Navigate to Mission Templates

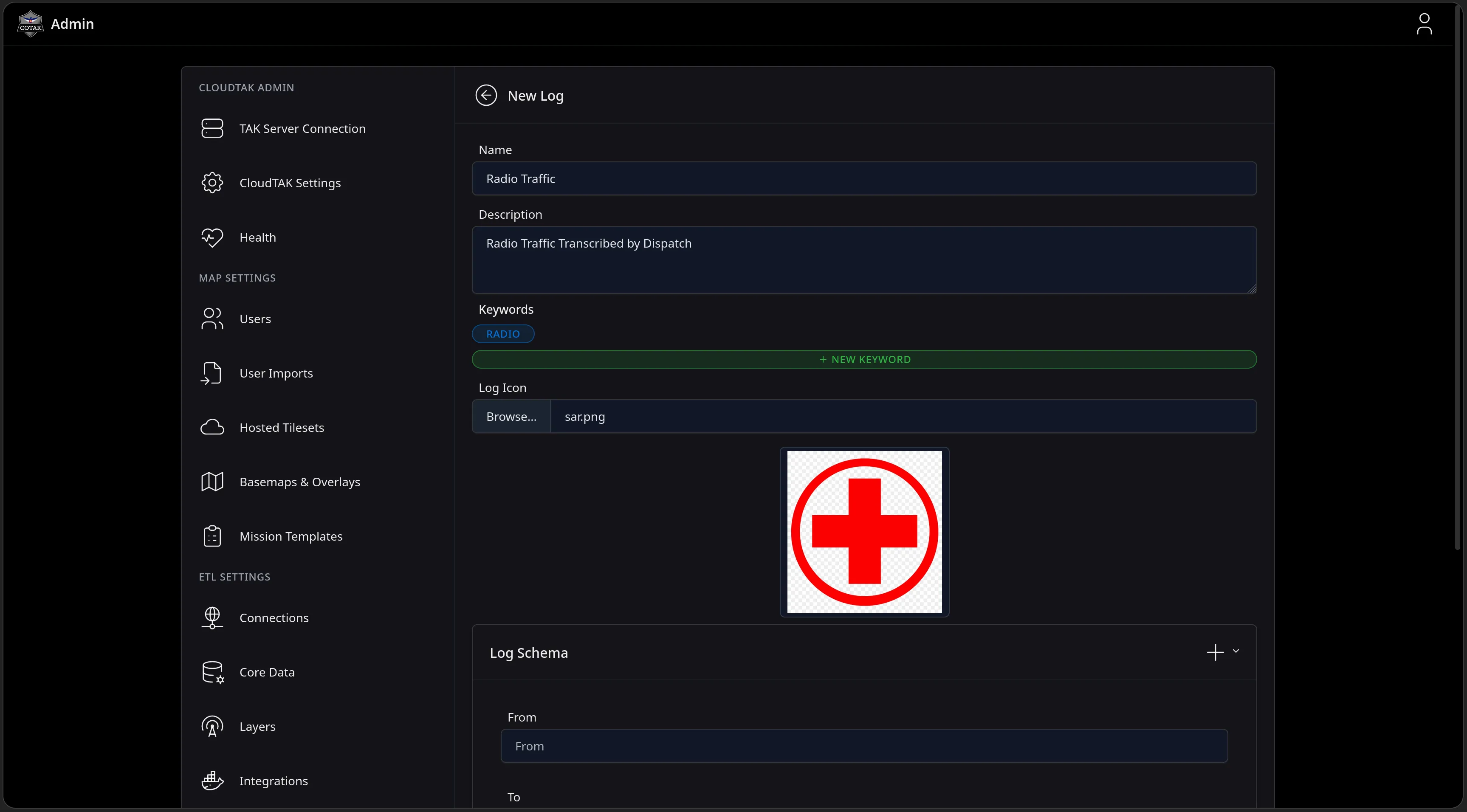coord(291,536)
